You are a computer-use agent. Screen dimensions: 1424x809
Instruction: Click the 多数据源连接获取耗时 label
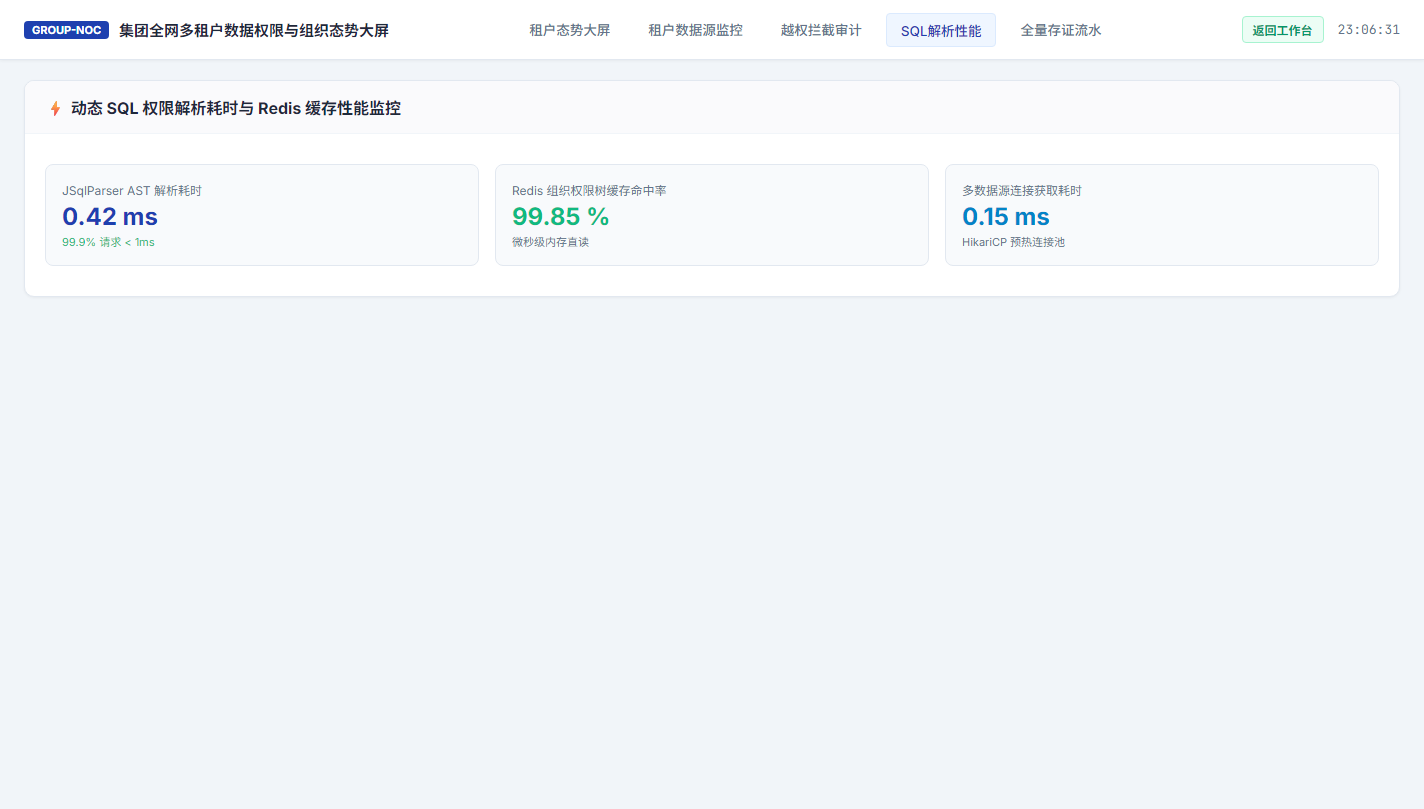(1022, 190)
